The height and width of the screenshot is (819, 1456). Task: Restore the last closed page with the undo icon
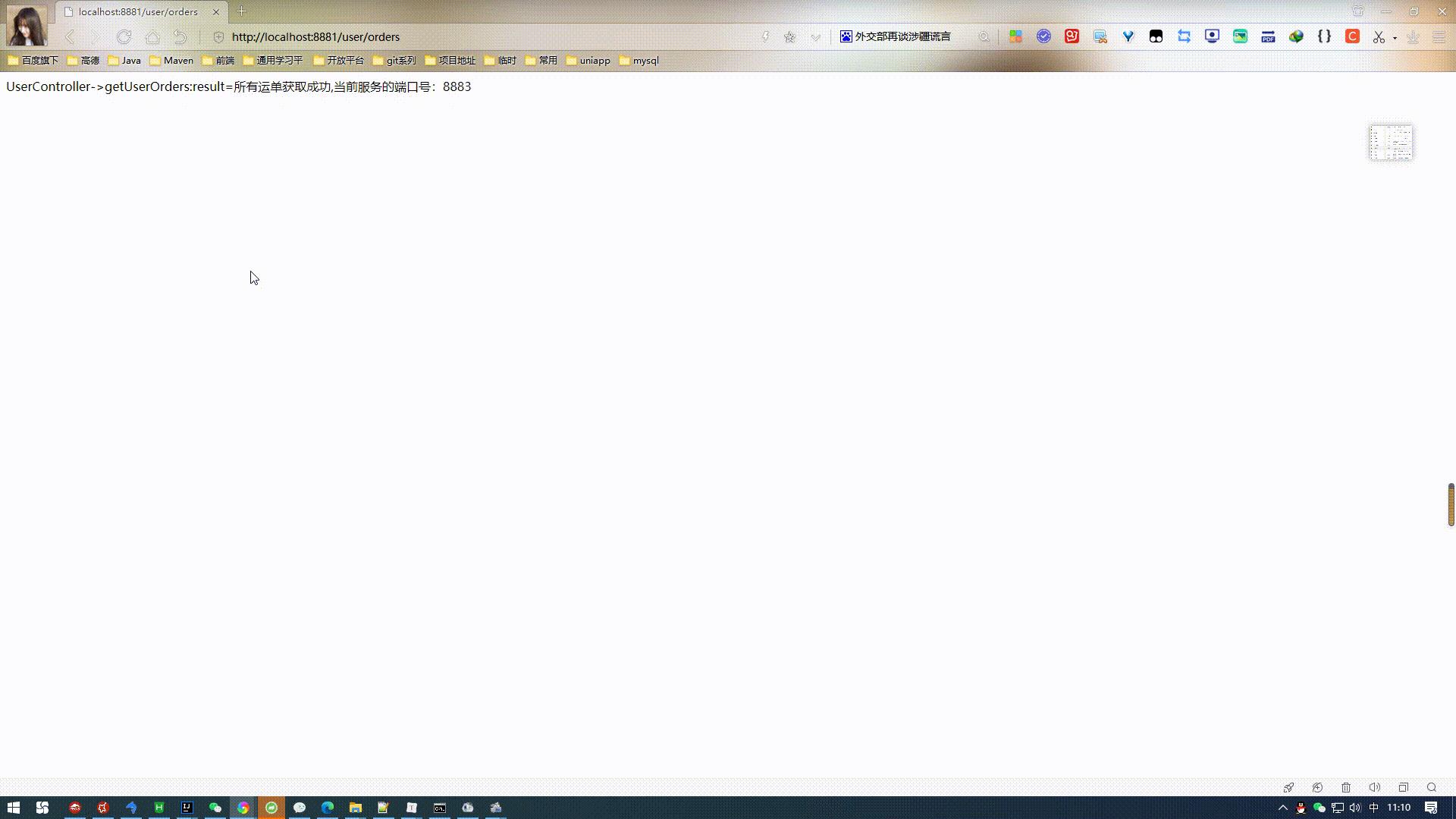180,36
